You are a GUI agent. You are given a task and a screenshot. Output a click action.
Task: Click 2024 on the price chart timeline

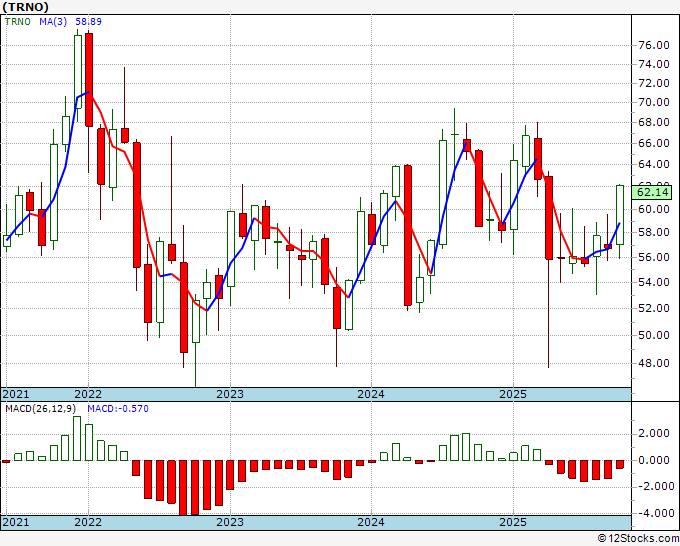coord(371,394)
